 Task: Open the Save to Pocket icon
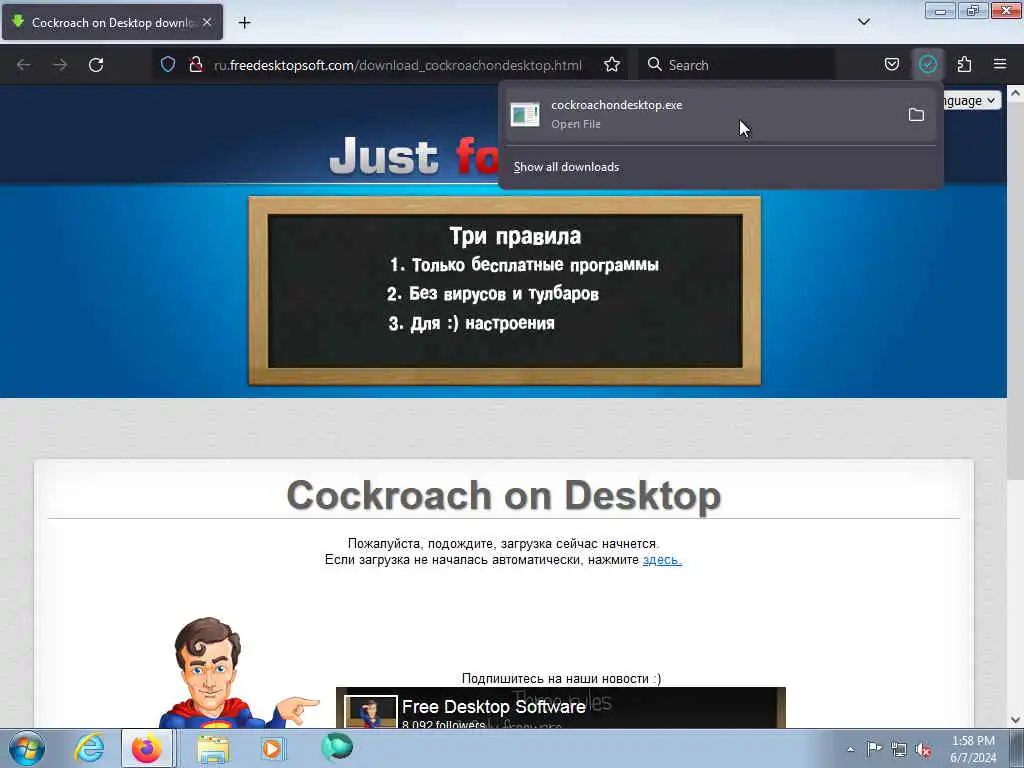892,64
